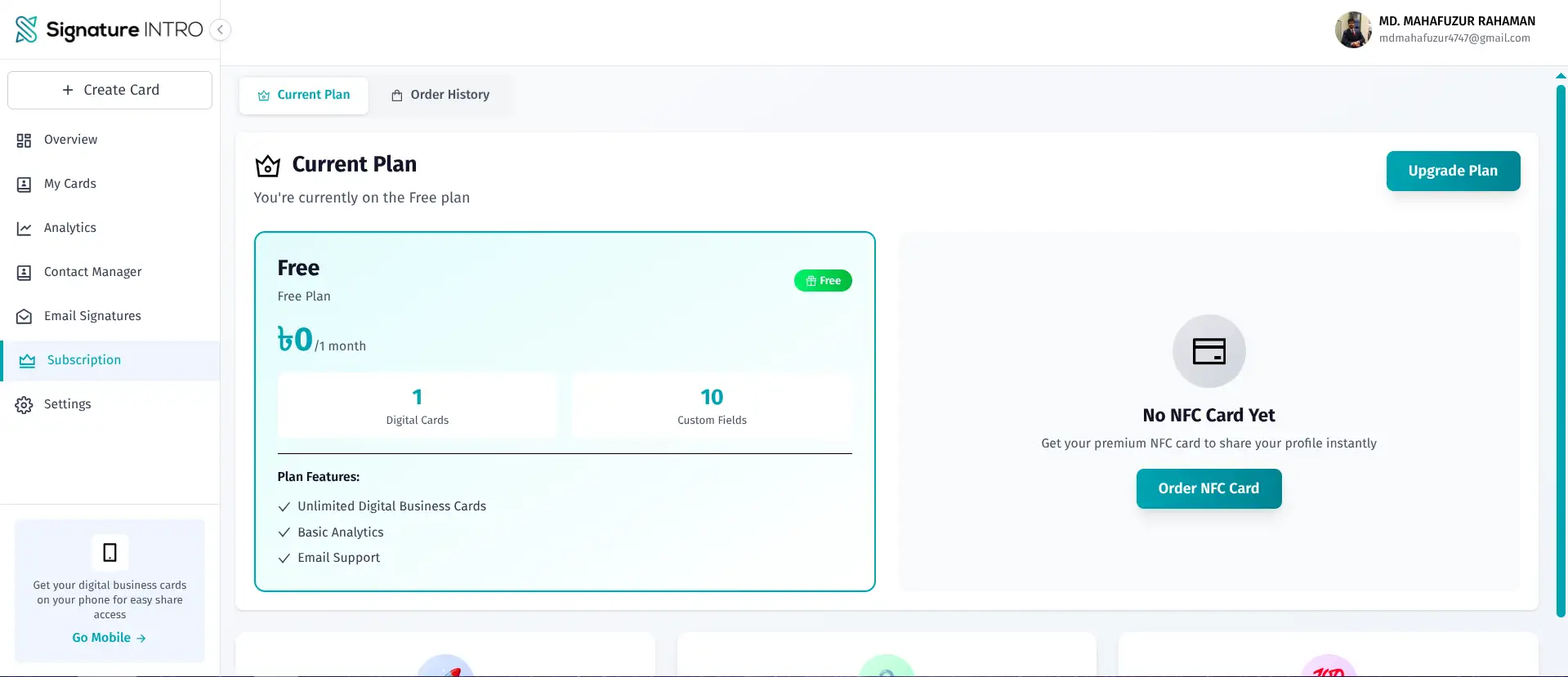
Task: Switch to the Order History tab
Action: coord(440,95)
